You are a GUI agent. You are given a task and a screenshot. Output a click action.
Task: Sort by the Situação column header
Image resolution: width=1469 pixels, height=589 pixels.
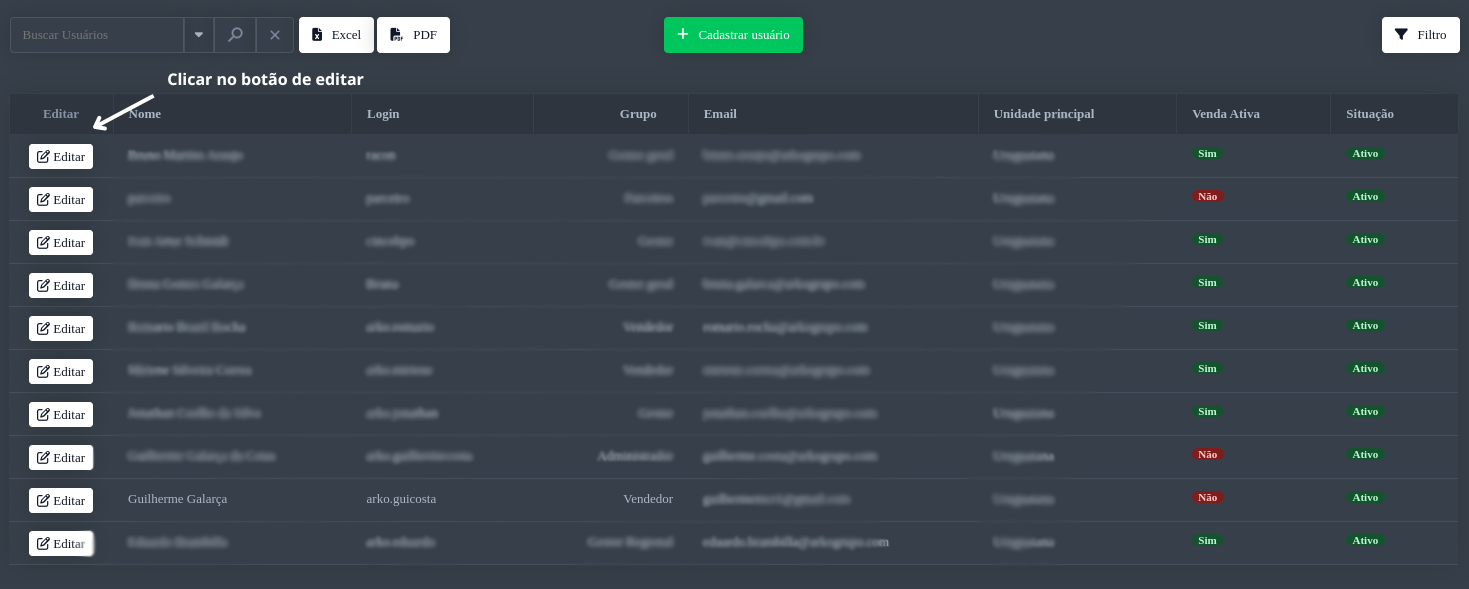1370,114
